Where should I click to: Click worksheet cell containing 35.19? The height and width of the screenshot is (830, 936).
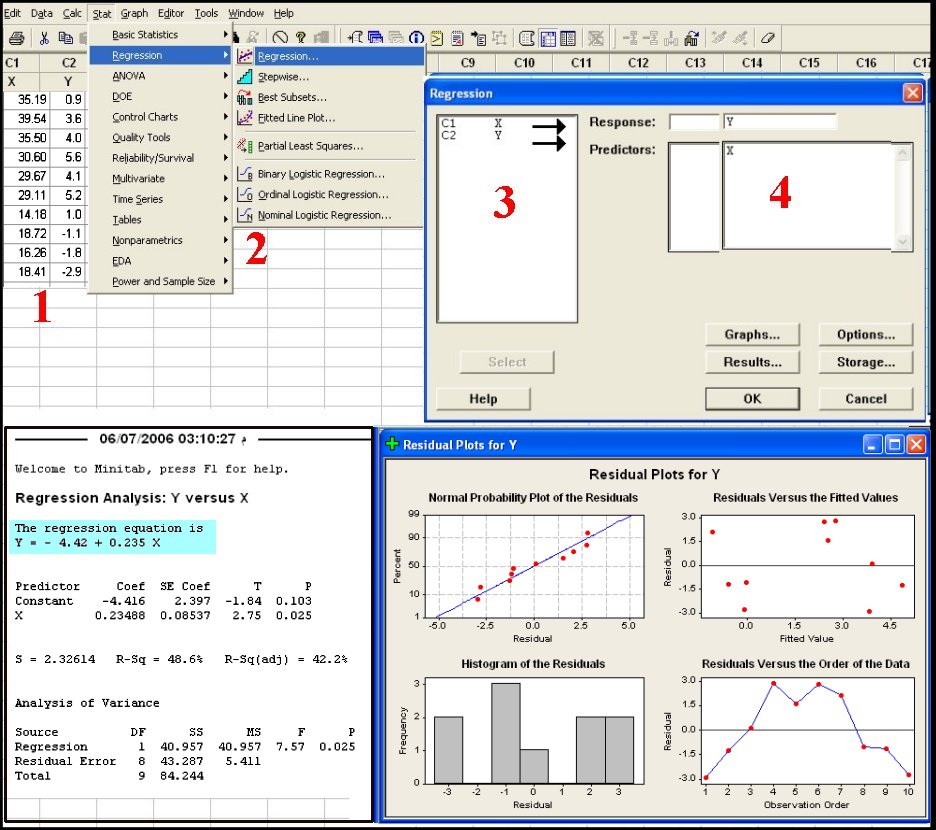tap(27, 100)
